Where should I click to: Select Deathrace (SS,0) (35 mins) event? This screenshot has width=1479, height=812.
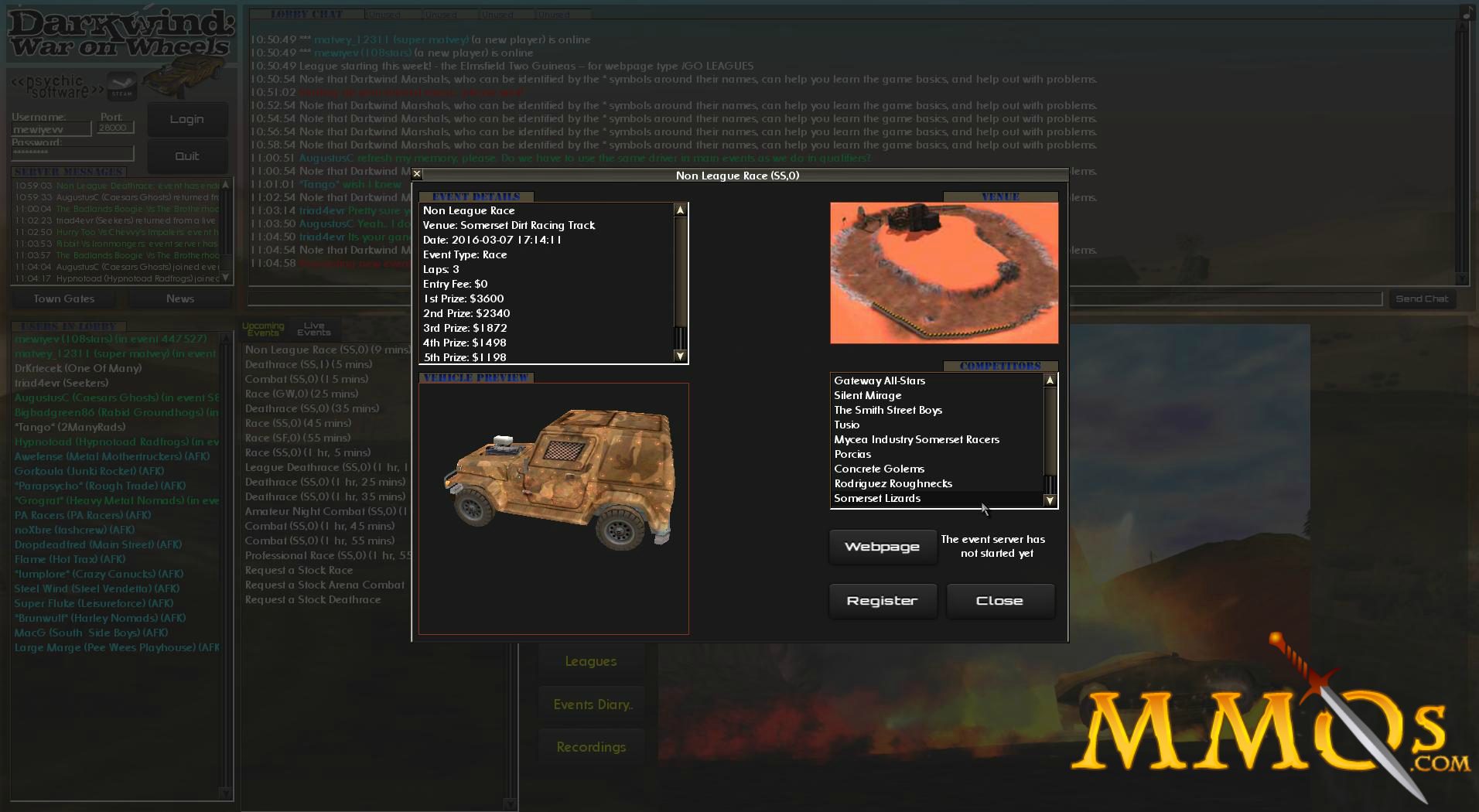pyautogui.click(x=312, y=408)
